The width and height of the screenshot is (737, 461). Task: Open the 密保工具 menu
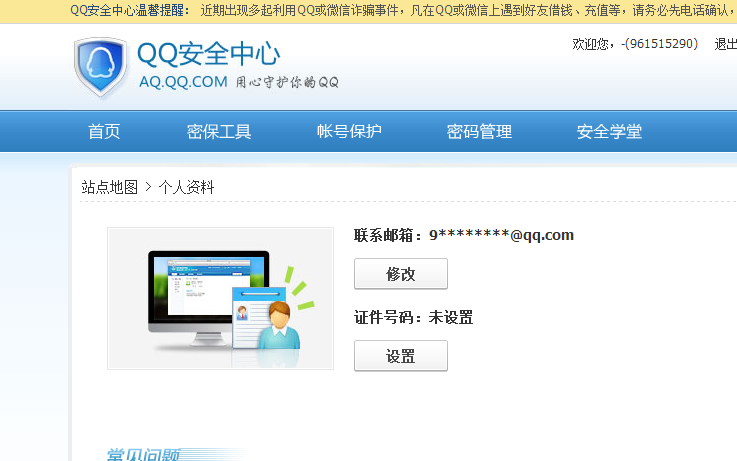click(x=219, y=132)
